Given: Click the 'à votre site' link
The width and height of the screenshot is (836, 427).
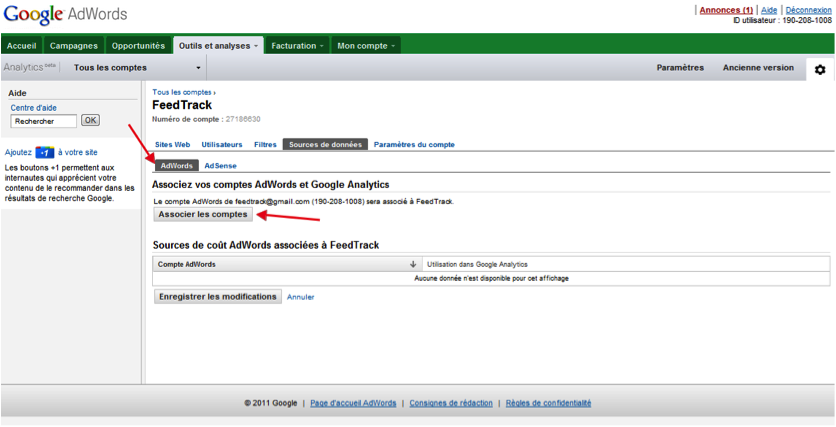Looking at the screenshot, I should (78, 152).
